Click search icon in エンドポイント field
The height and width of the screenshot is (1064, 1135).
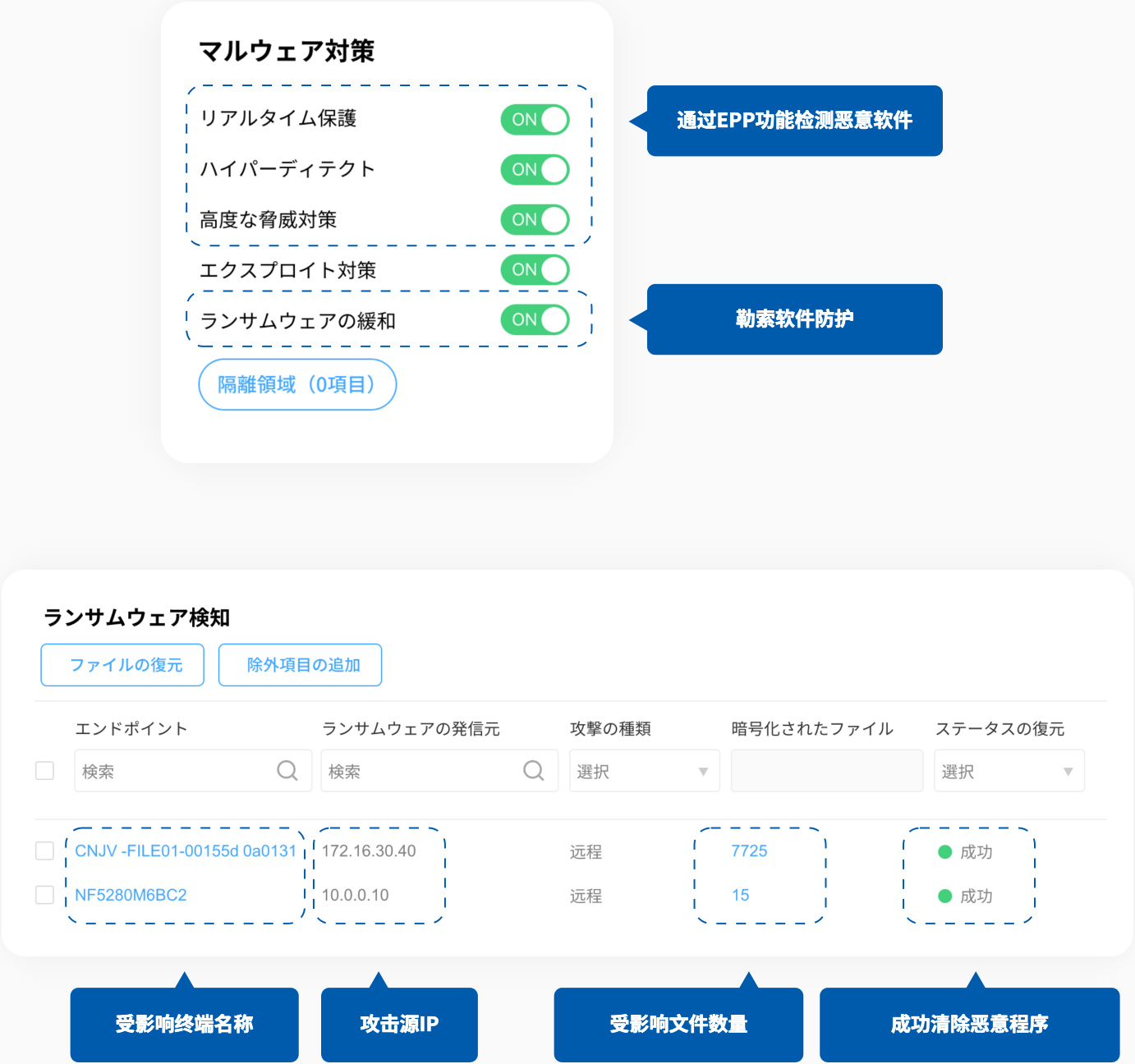[287, 771]
